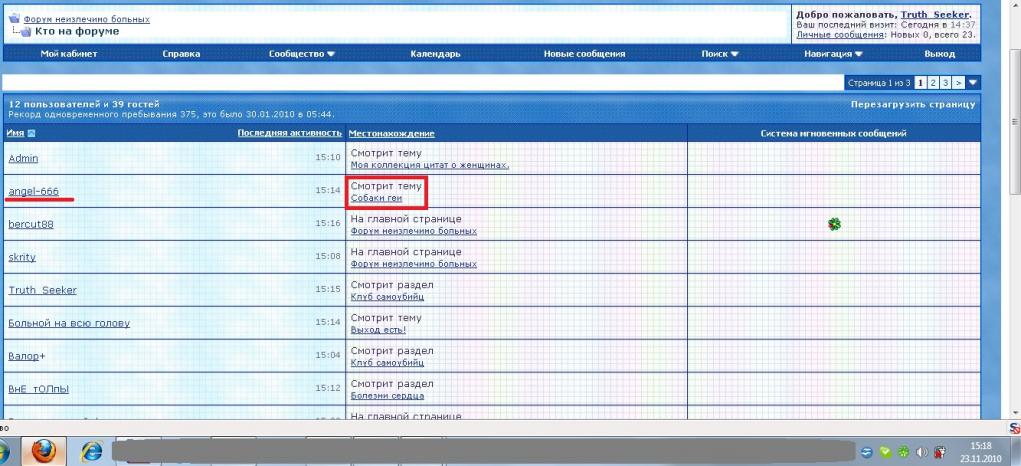Click the sort order icon next to Имя
Image resolution: width=1021 pixels, height=466 pixels.
(x=31, y=133)
